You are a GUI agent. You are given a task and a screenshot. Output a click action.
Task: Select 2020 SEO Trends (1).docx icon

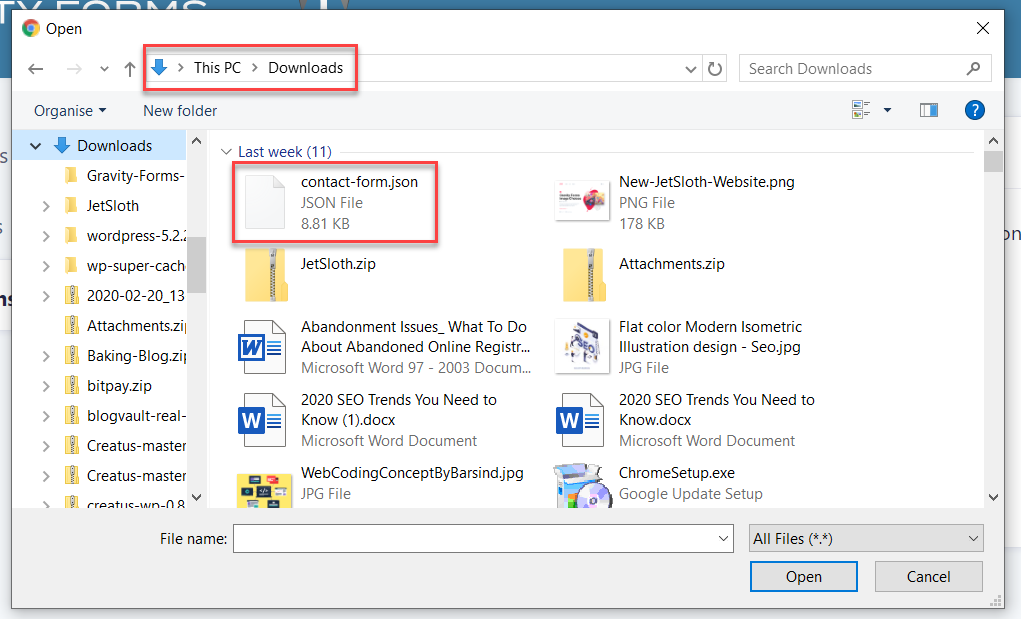point(262,420)
